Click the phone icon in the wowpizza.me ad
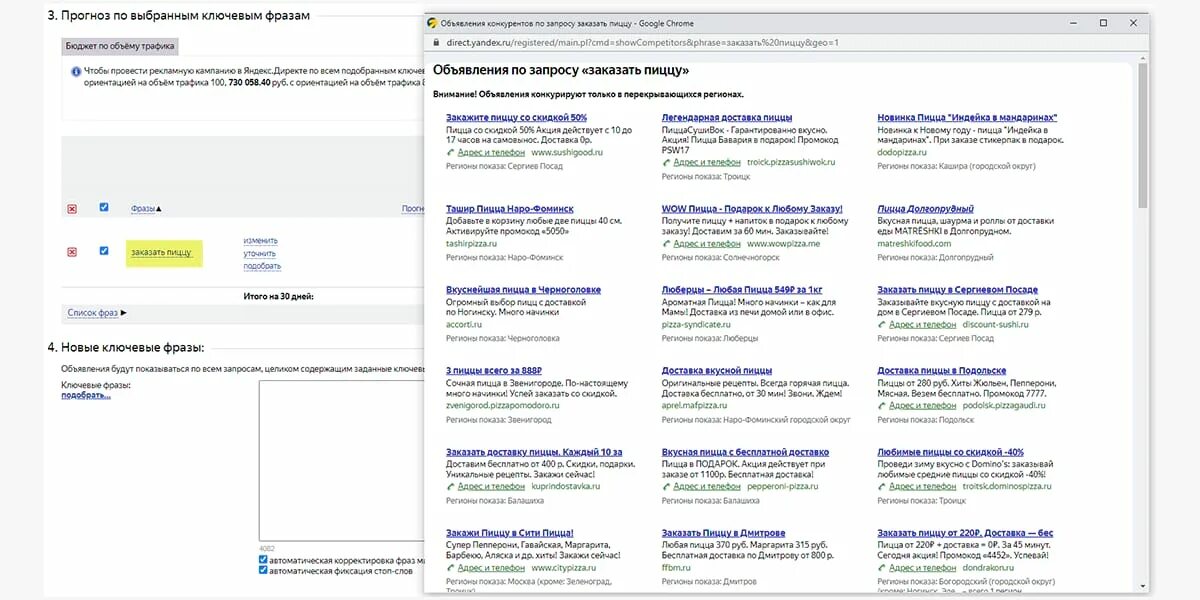Viewport: 1200px width, 600px height. point(666,243)
